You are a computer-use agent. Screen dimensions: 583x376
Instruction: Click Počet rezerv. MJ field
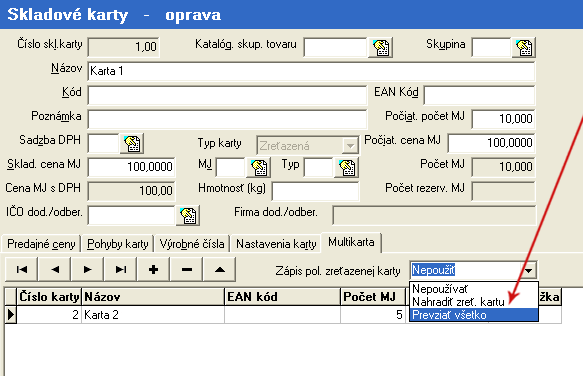click(503, 191)
